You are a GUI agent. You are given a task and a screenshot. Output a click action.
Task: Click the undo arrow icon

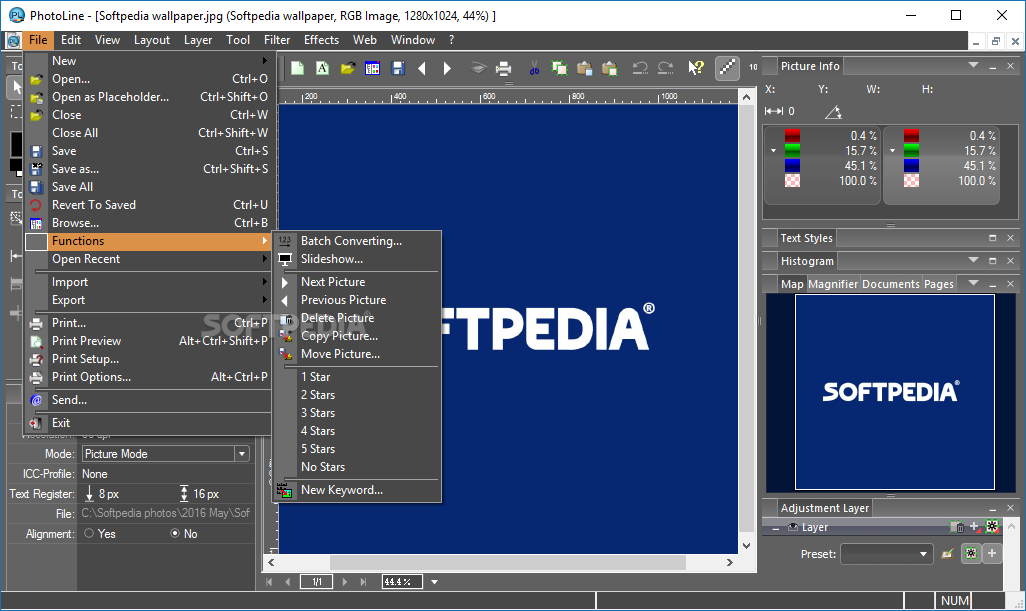point(640,68)
